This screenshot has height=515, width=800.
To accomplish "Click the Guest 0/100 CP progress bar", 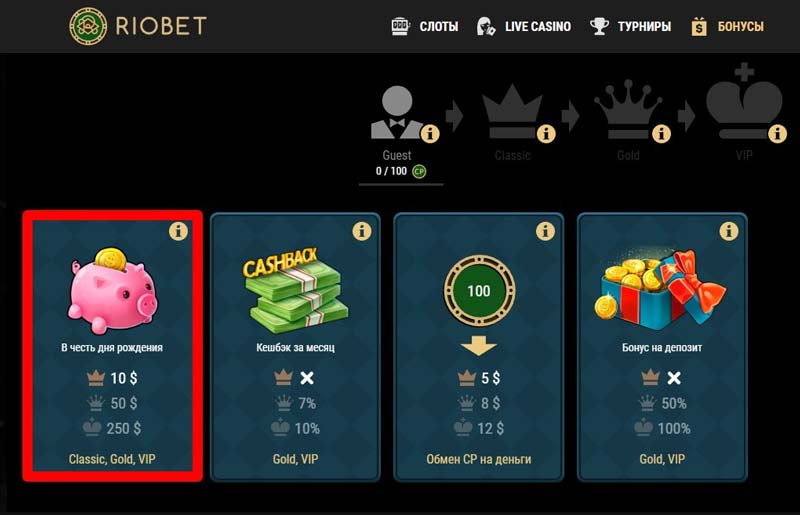I will pos(401,184).
